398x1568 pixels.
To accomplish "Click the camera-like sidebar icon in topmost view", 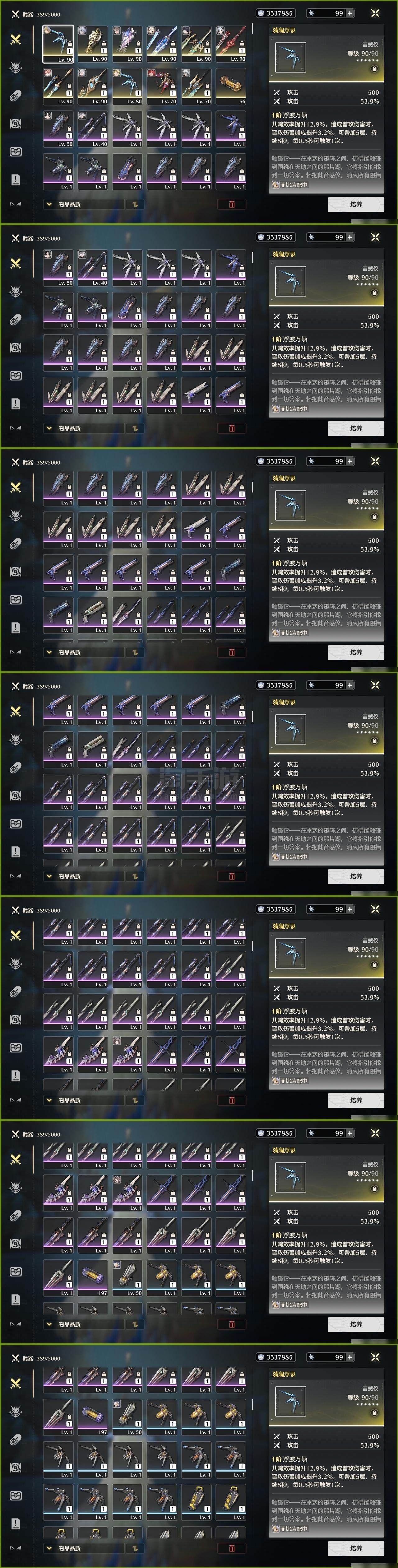I will [16, 124].
